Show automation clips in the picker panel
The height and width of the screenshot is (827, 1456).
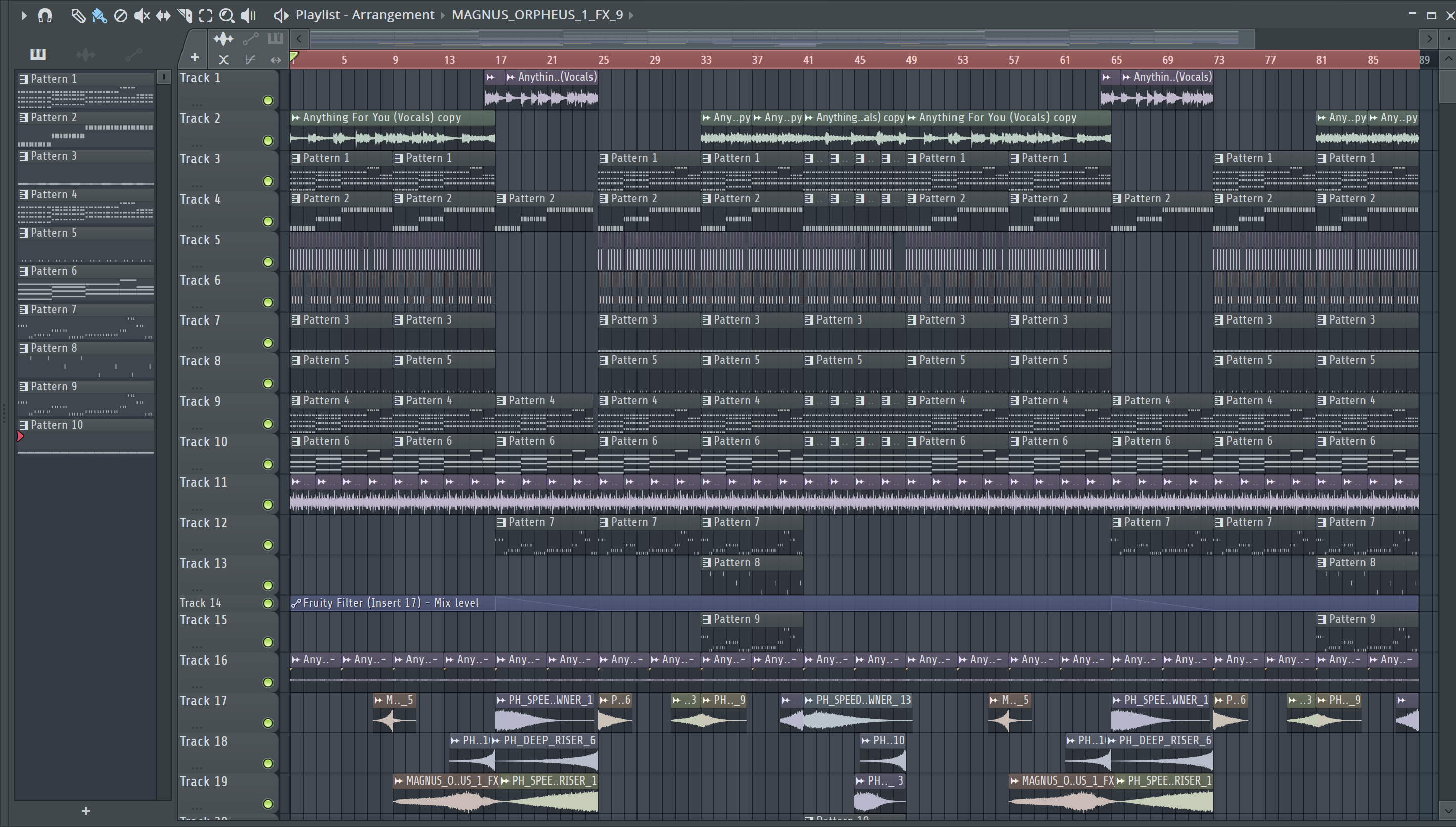tap(133, 55)
